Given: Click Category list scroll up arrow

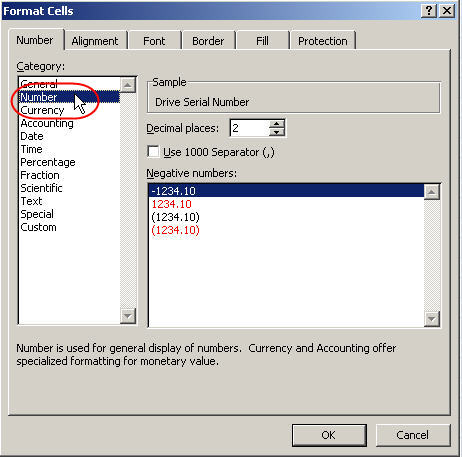Looking at the screenshot, I should 128,85.
